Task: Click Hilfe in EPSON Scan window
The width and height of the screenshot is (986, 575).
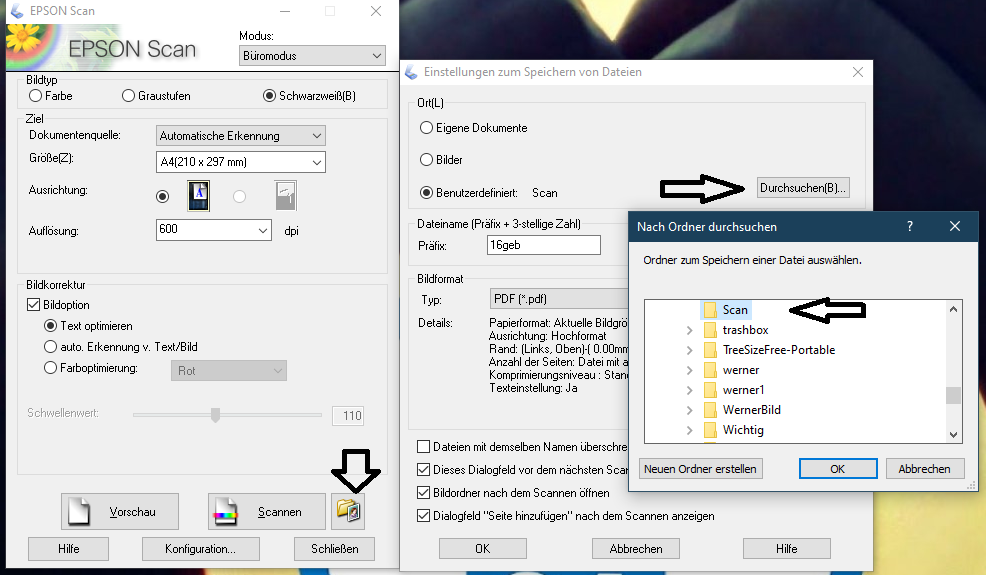Action: [69, 549]
